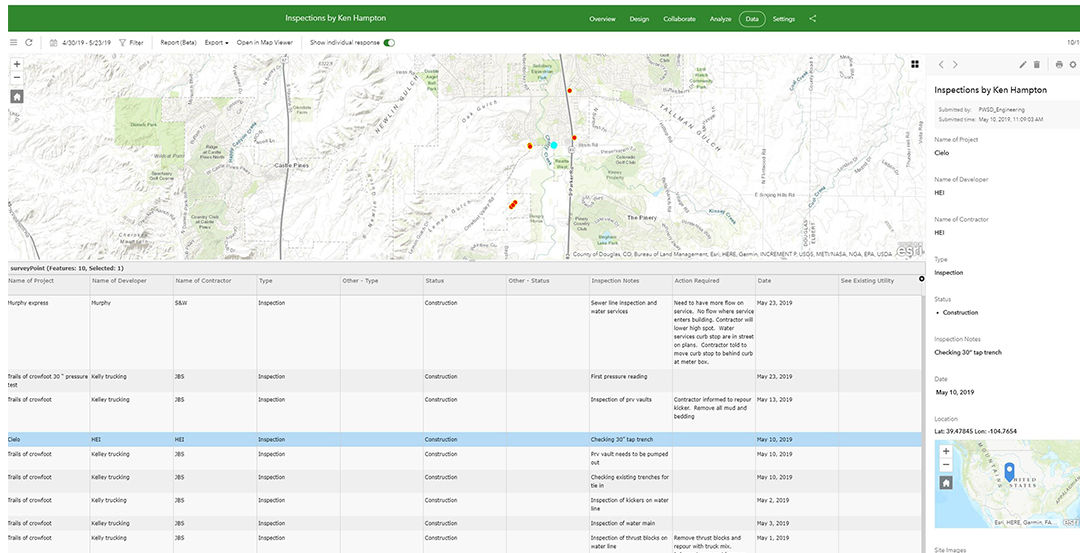Click the Inspection Notes column header
The width and height of the screenshot is (1080, 553).
[630, 281]
